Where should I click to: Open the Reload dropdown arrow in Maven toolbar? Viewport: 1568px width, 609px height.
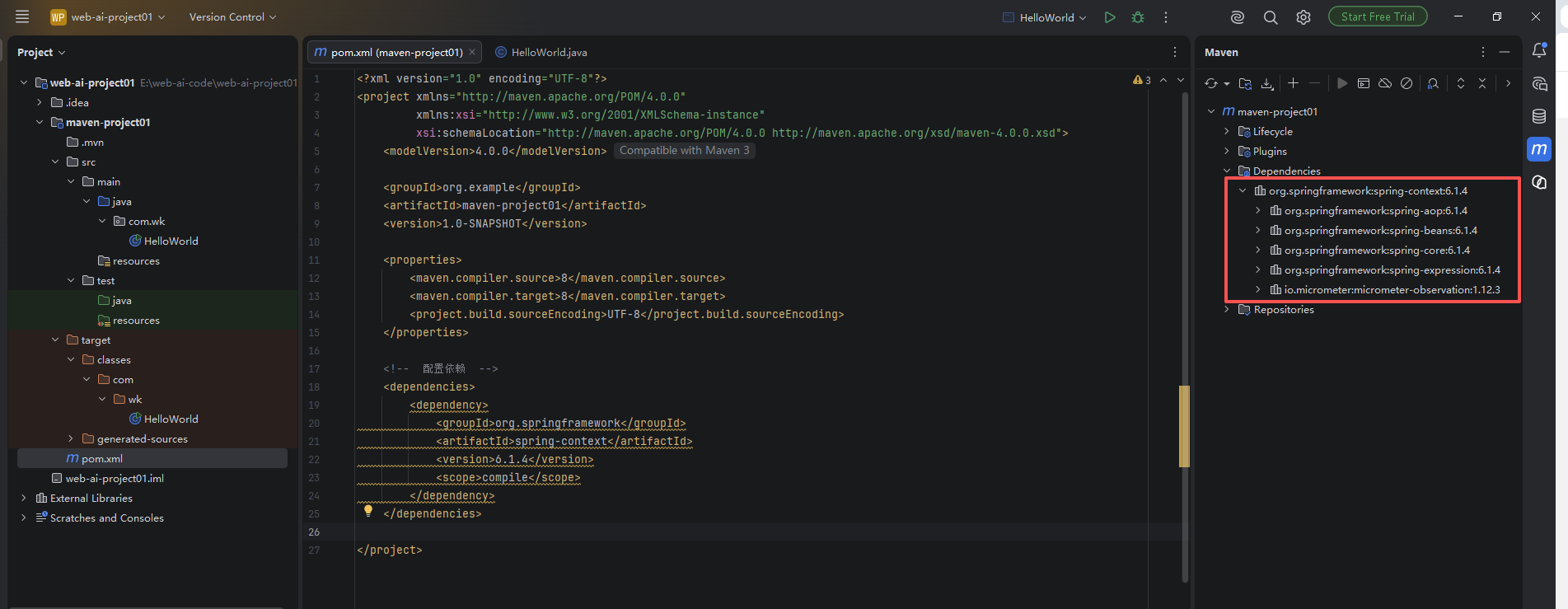pyautogui.click(x=1227, y=84)
